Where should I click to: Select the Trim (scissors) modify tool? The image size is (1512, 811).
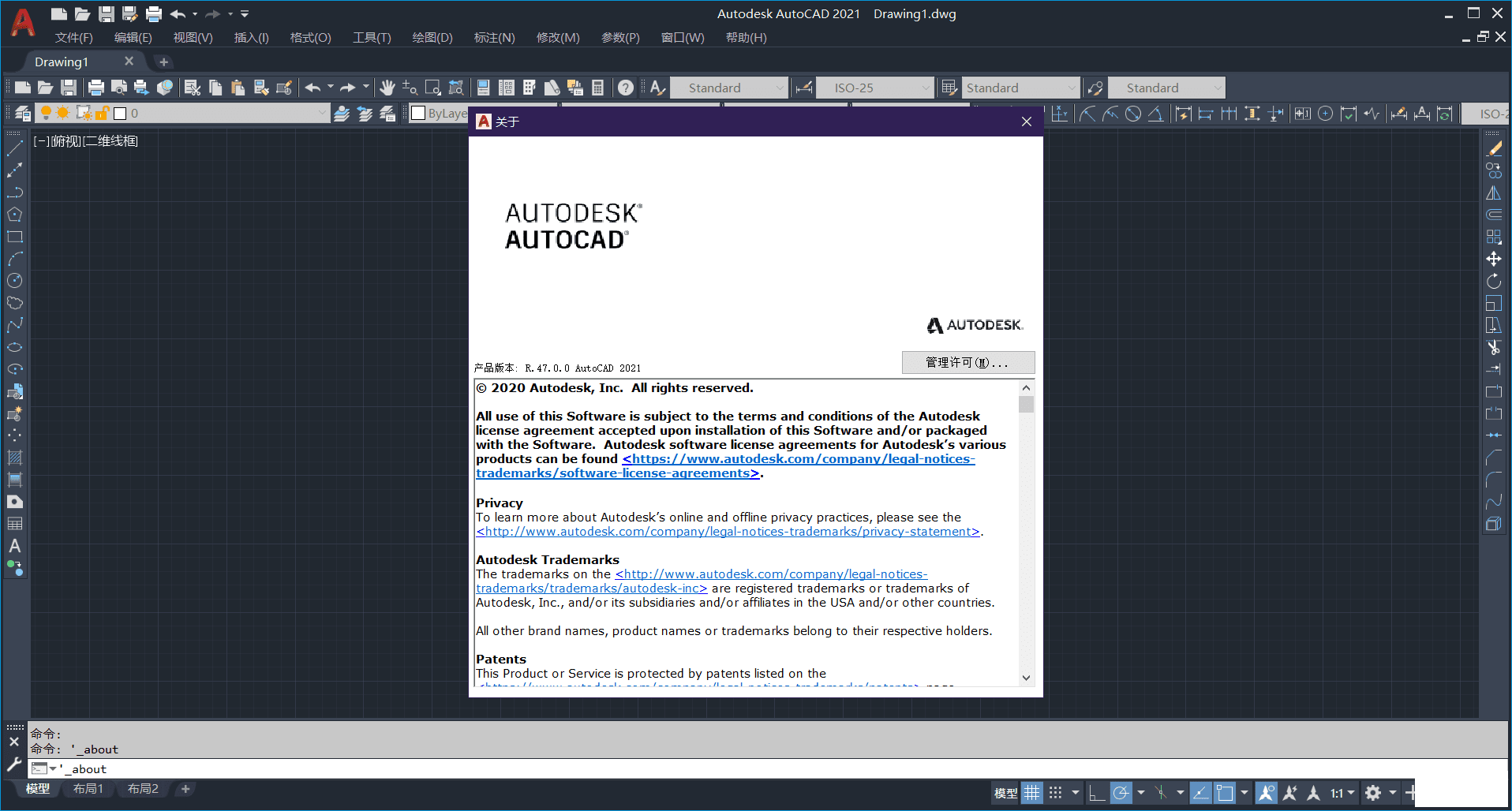1494,347
